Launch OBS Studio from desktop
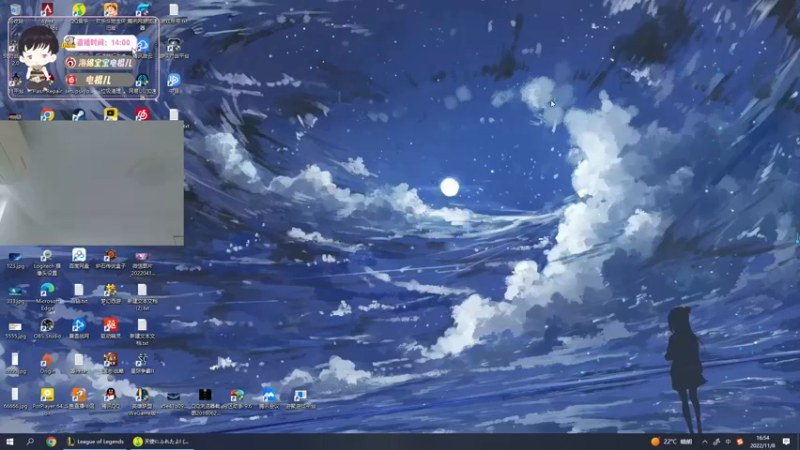 47,329
